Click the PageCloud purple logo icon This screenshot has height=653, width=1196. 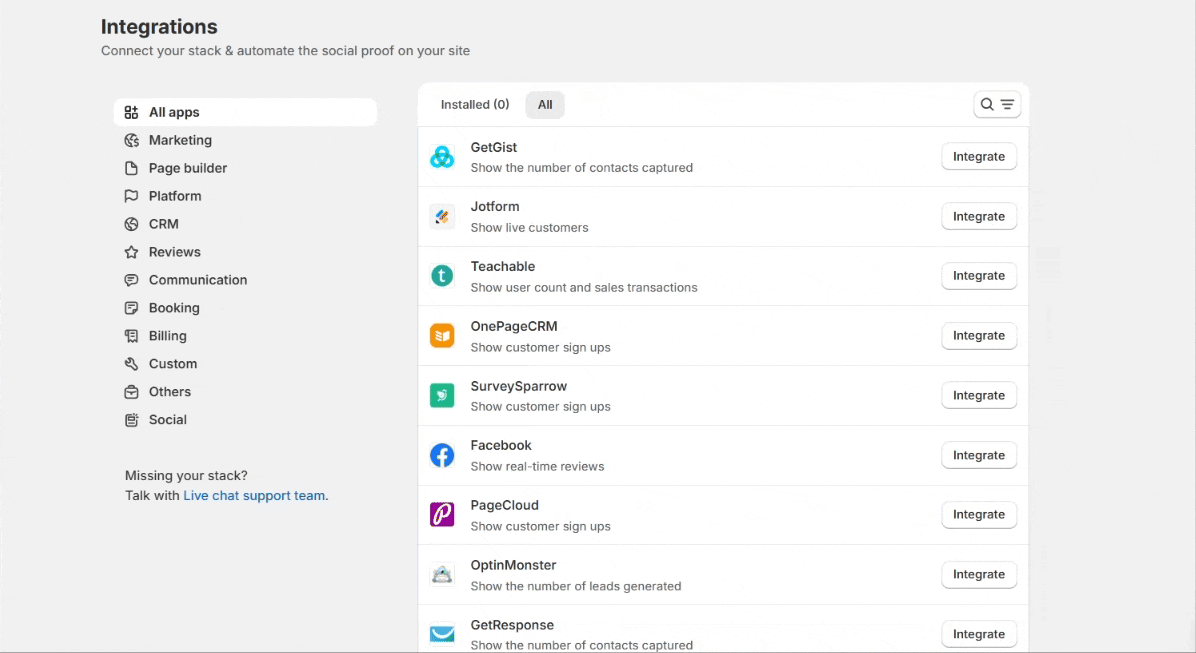pyautogui.click(x=442, y=515)
